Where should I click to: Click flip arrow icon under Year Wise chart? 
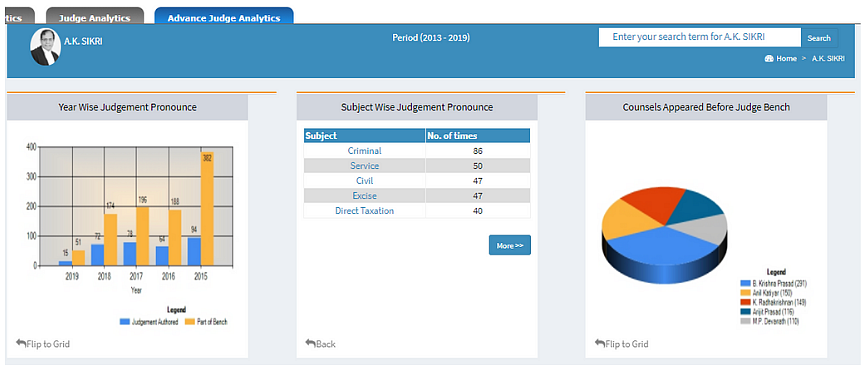21,343
